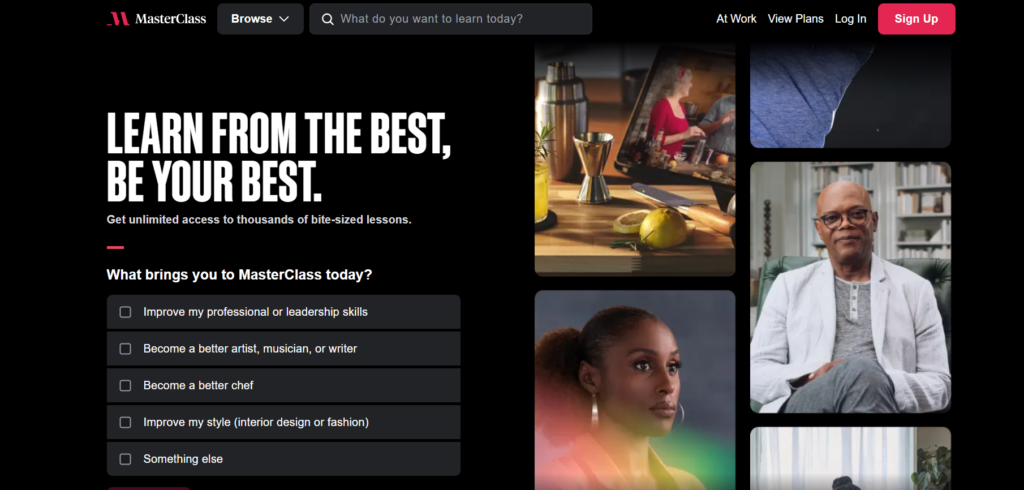The height and width of the screenshot is (490, 1024).
Task: Open the At Work page
Action: coord(736,19)
